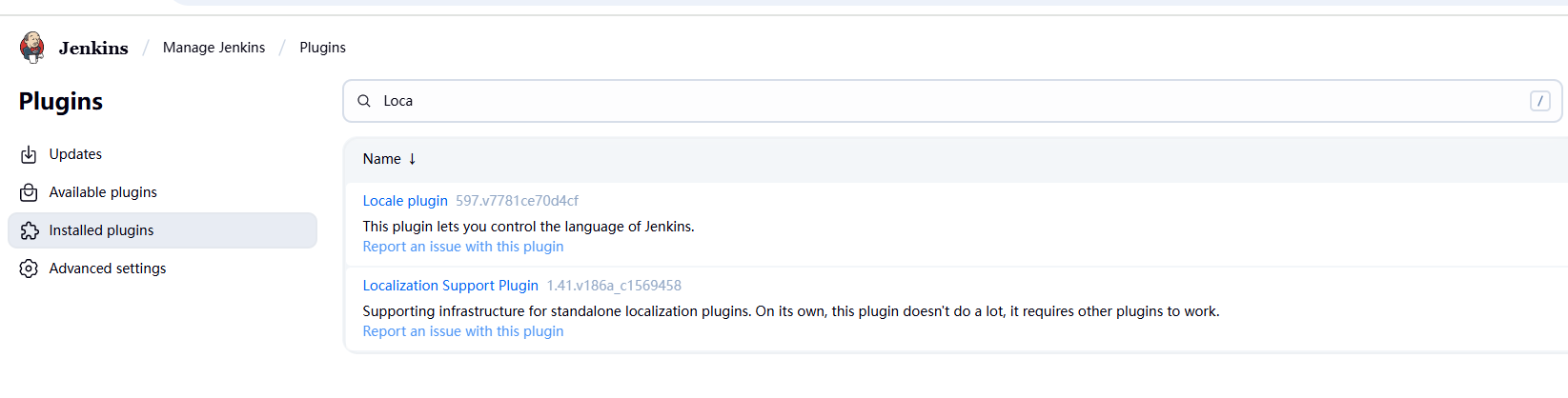The height and width of the screenshot is (398, 1568).
Task: Open the Localization Support Plugin link
Action: click(450, 286)
